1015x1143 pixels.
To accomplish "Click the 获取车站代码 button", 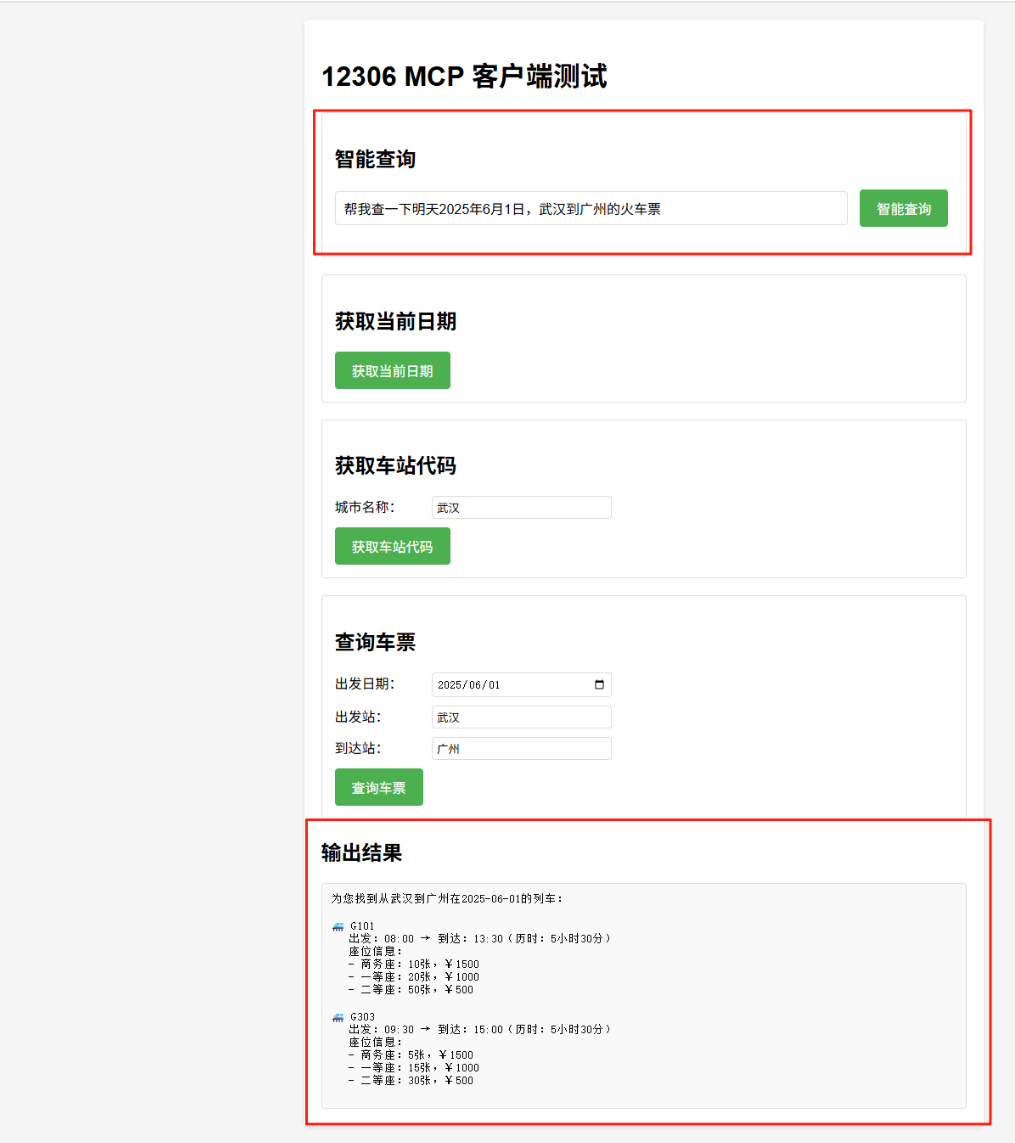I will [392, 546].
